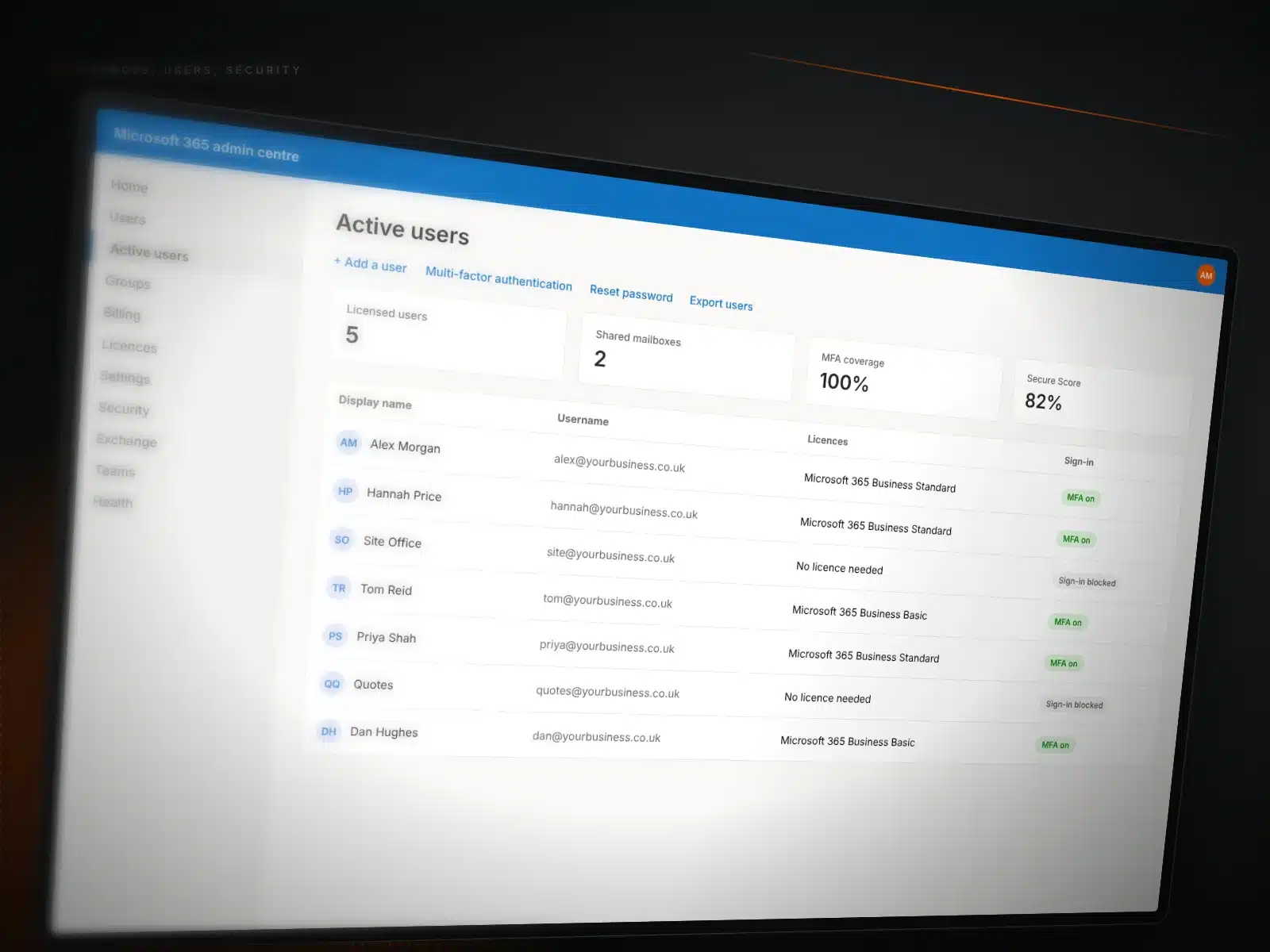Open Security in the sidebar
Screen dimensions: 1270x952
point(124,409)
